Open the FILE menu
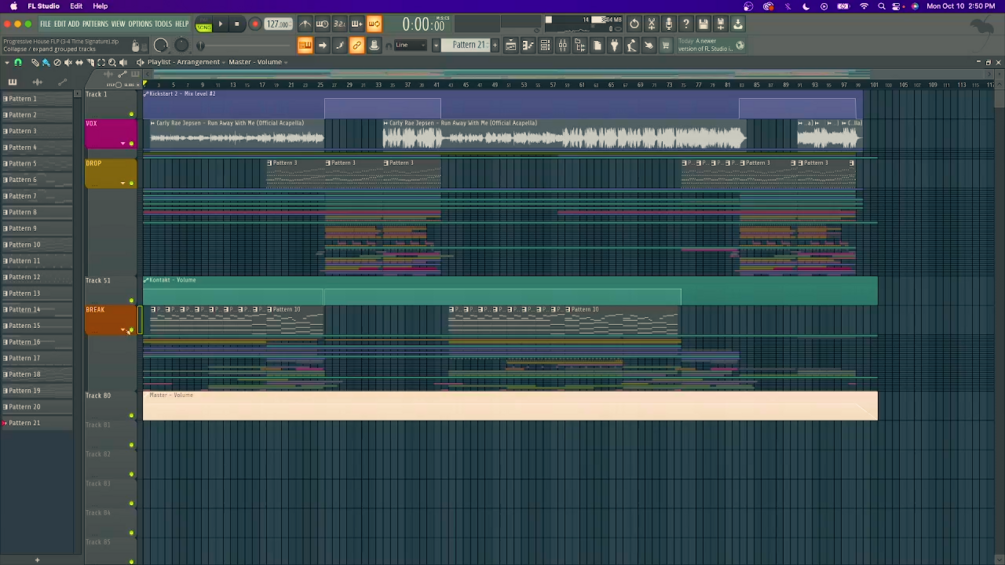The image size is (1005, 565). tap(46, 24)
